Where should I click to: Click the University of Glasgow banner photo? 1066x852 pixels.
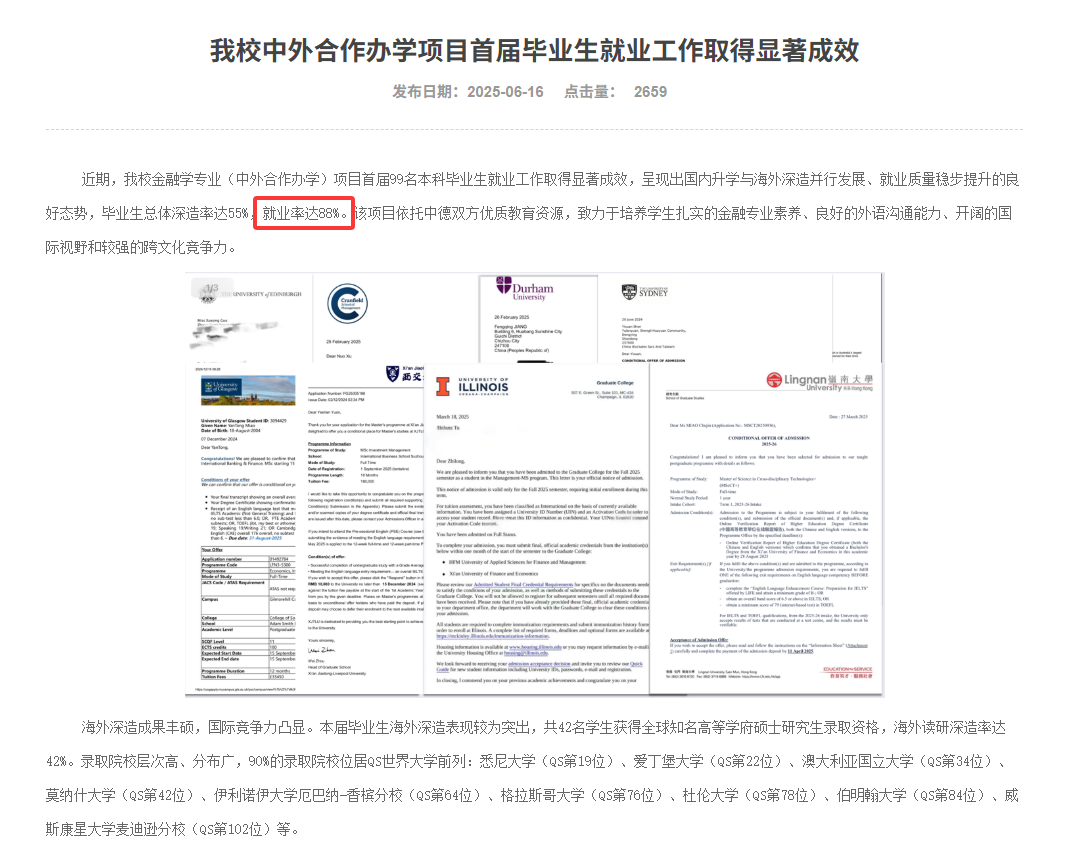248,391
